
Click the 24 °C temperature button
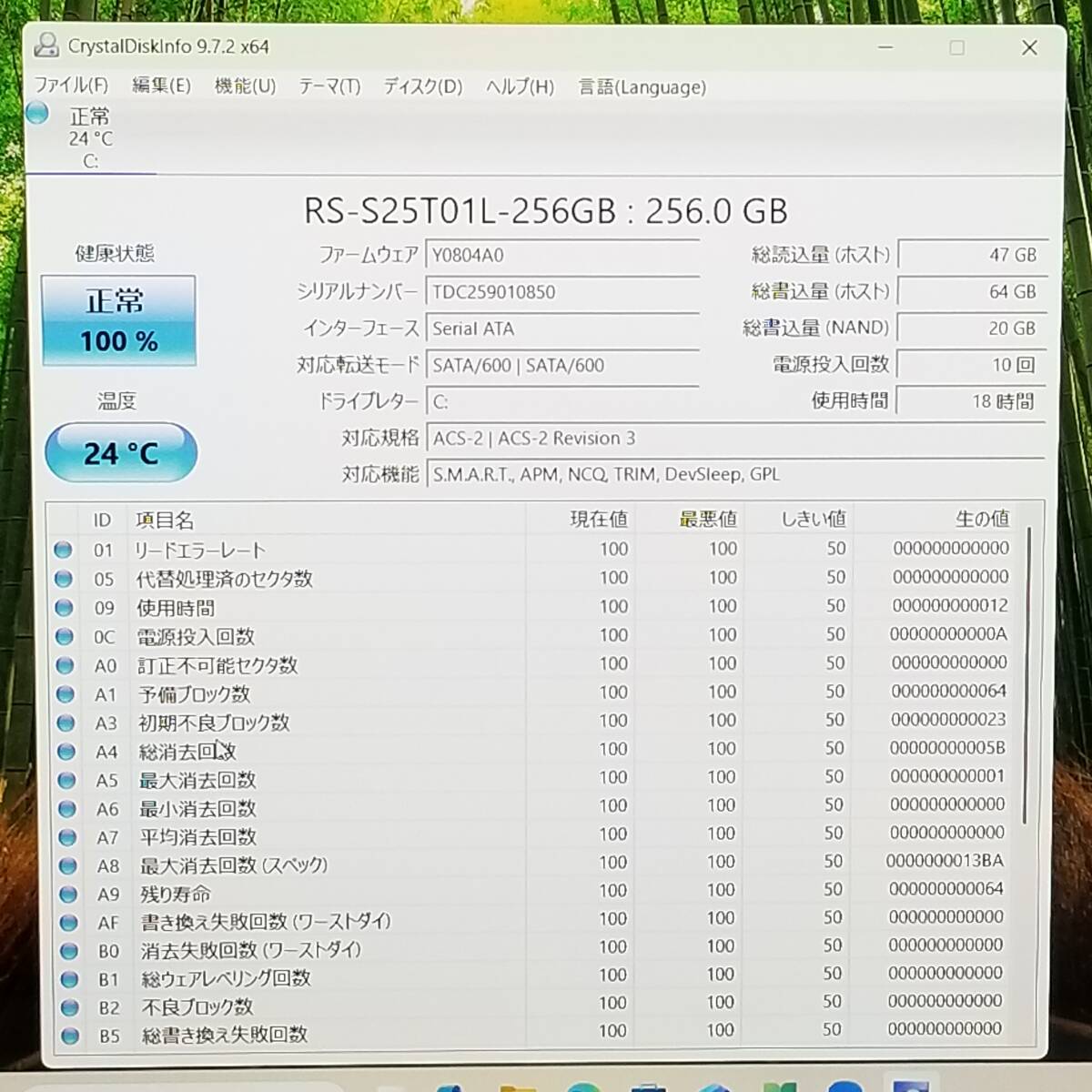pyautogui.click(x=121, y=452)
